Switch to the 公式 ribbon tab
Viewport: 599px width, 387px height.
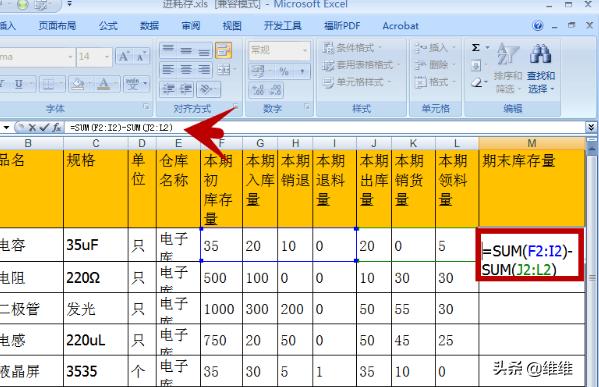108,26
